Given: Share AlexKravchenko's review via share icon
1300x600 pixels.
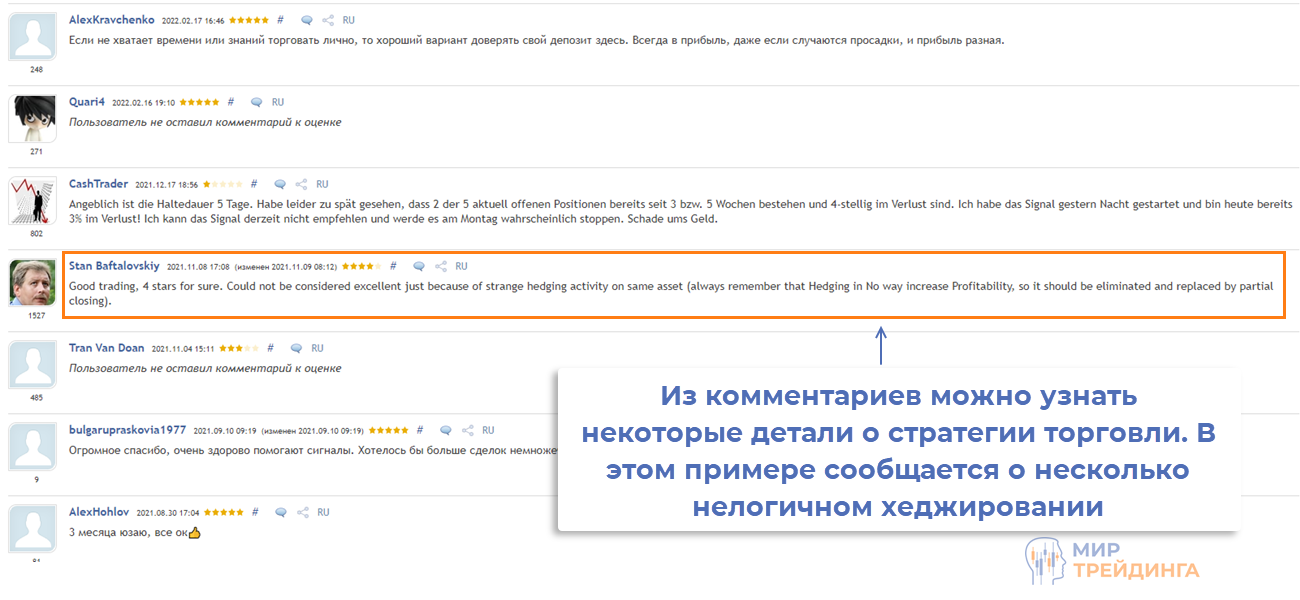Looking at the screenshot, I should click(327, 20).
